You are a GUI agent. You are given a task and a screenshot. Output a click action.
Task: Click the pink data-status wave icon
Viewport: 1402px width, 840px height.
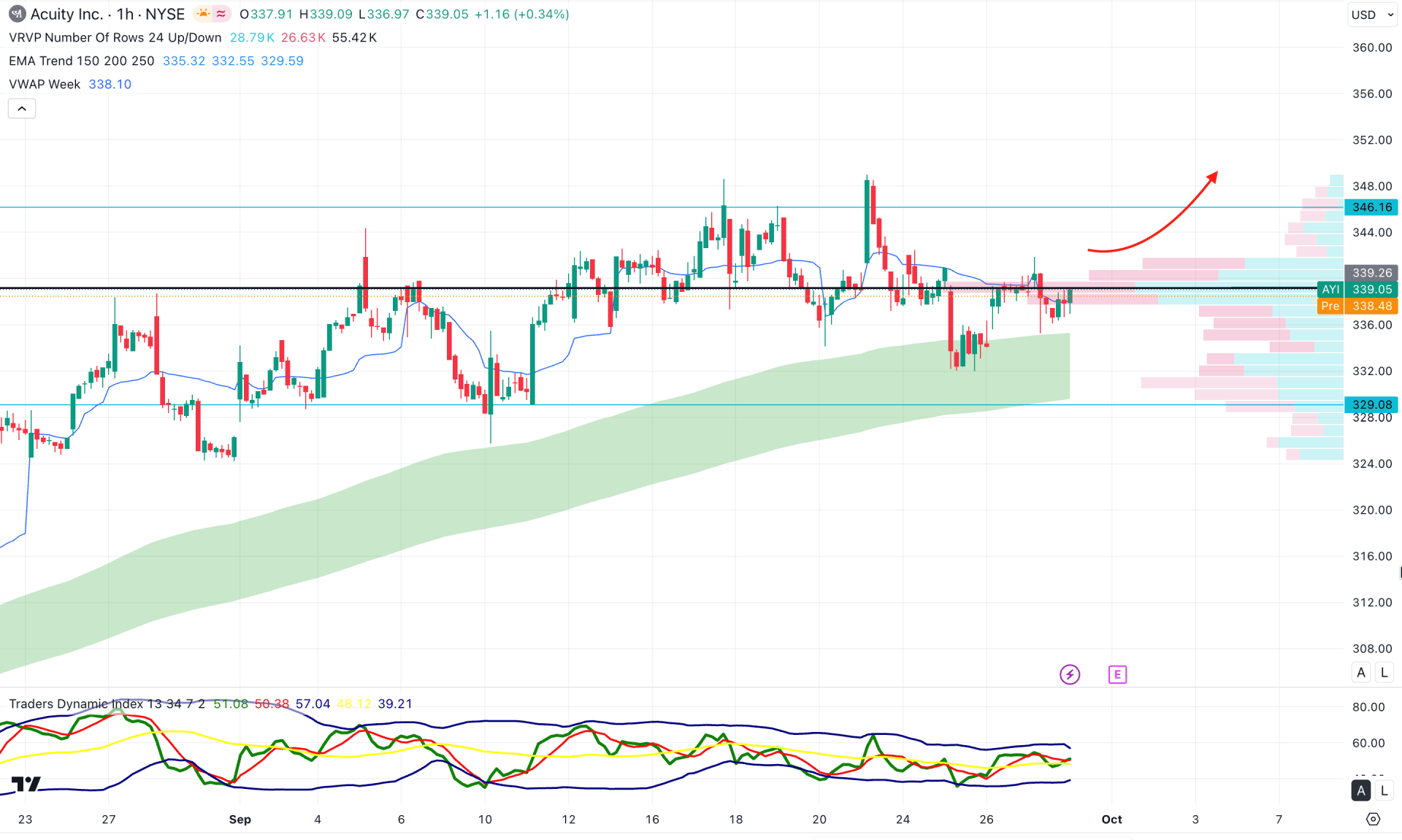tap(221, 14)
